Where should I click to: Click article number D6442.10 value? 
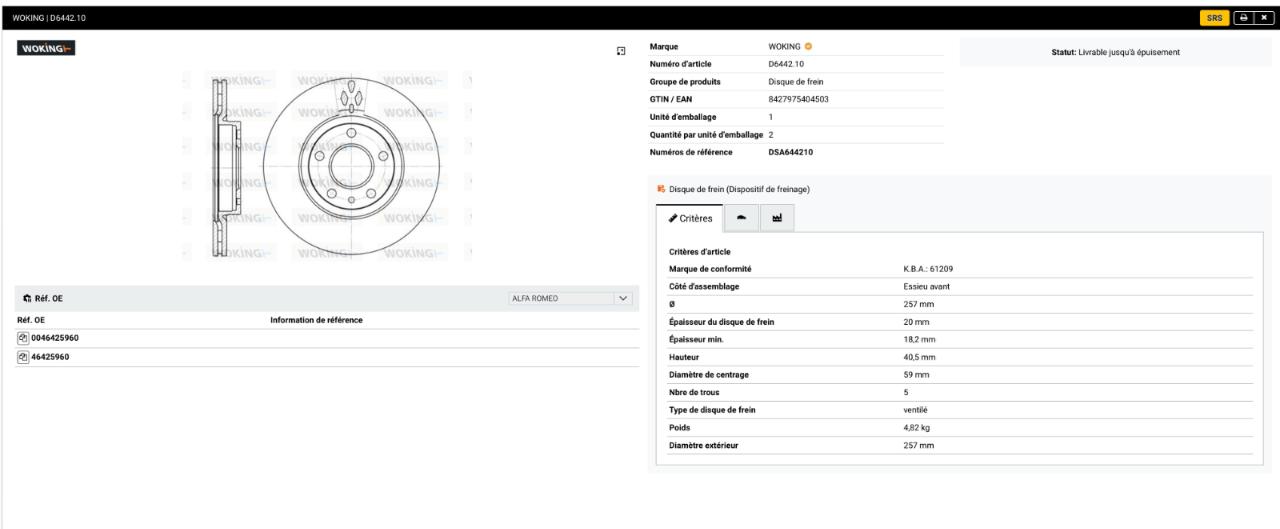786,64
